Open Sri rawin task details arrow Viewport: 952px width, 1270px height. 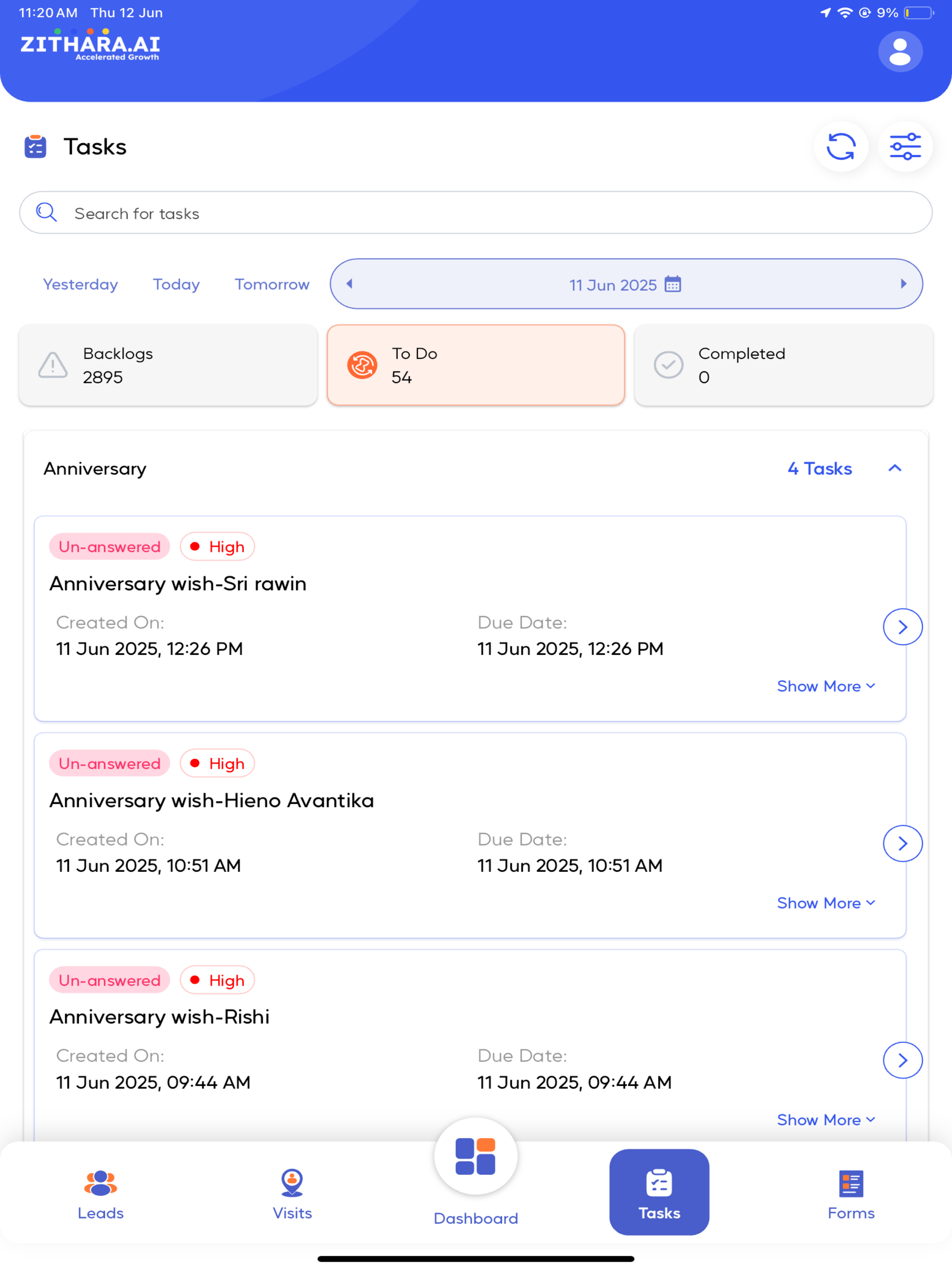tap(902, 626)
